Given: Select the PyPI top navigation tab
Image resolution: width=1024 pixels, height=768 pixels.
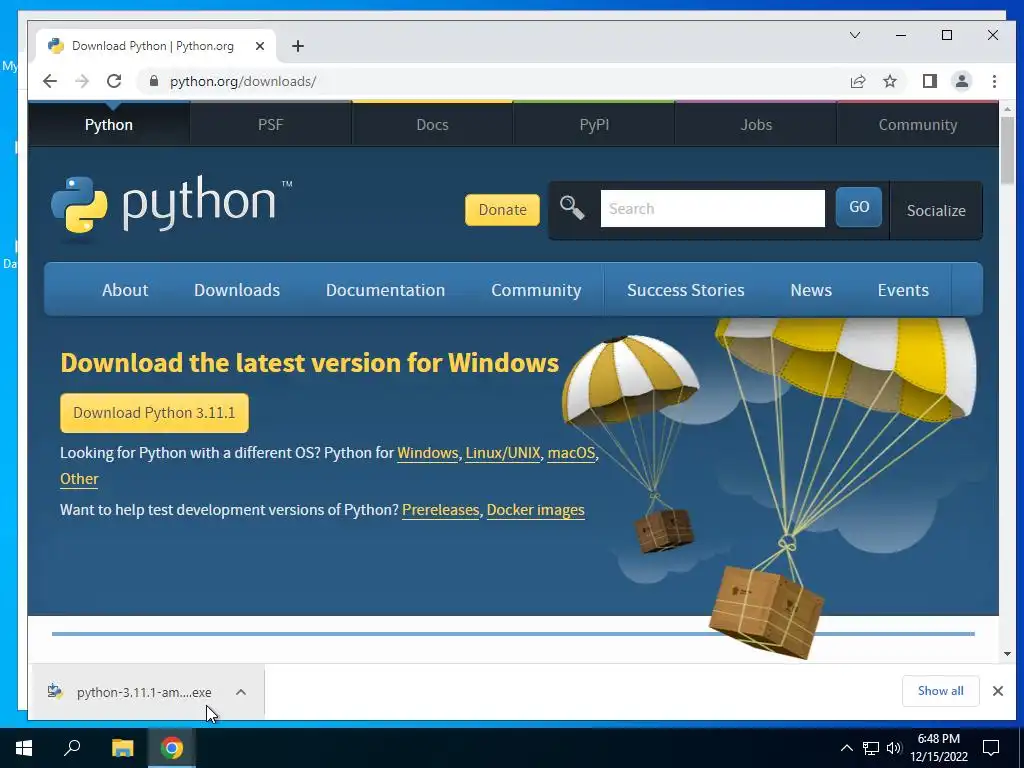Looking at the screenshot, I should 594,124.
